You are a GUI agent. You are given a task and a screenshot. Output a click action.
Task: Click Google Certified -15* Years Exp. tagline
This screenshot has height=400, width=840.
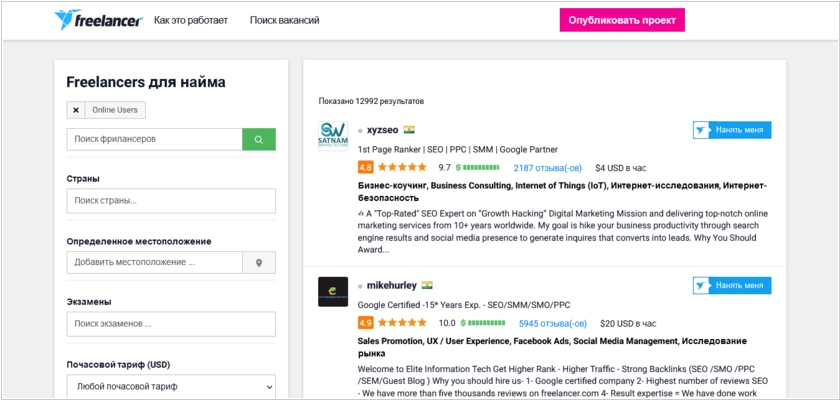464,305
